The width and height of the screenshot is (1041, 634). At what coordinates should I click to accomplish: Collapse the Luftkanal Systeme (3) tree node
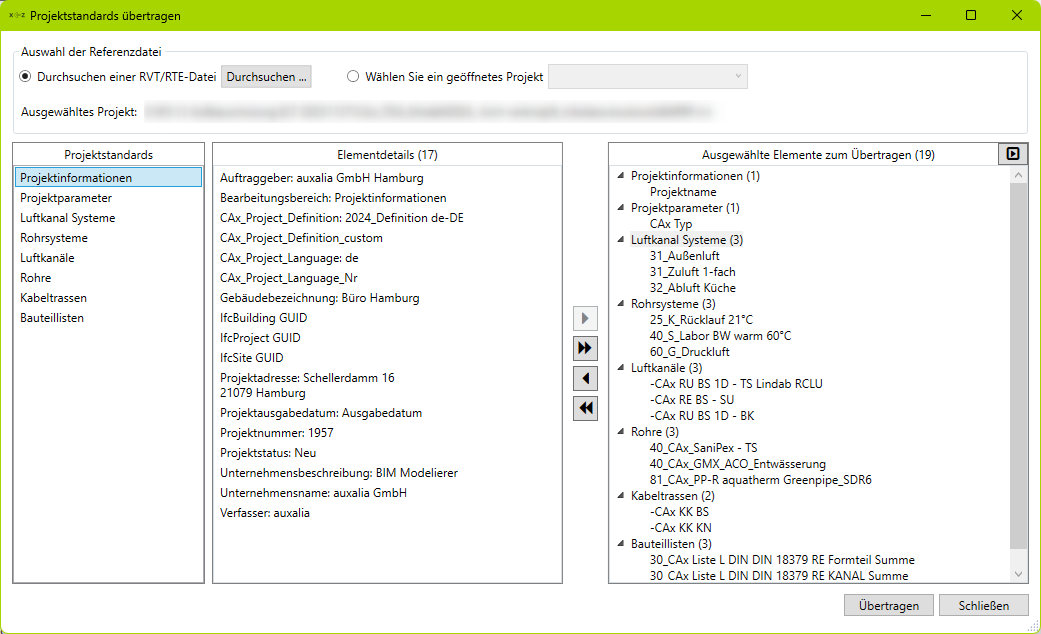(x=621, y=240)
